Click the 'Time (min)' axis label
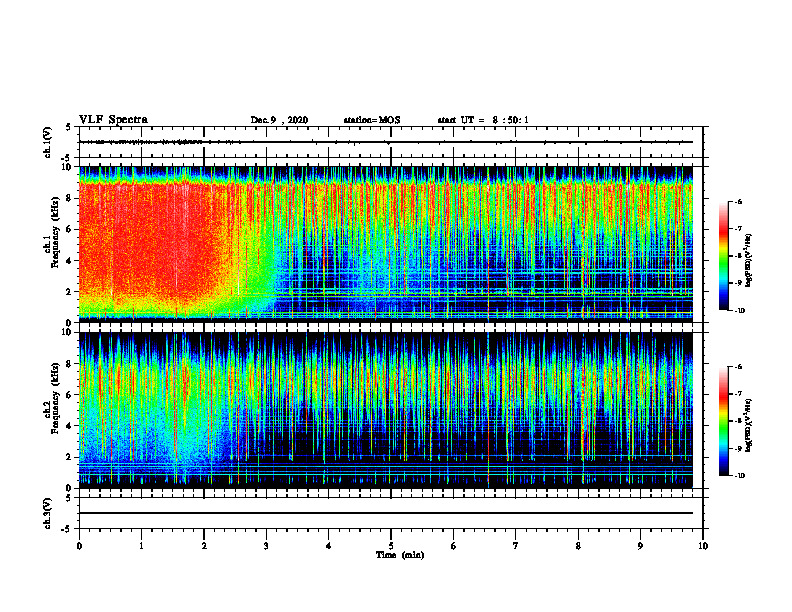792x612 pixels. point(400,555)
